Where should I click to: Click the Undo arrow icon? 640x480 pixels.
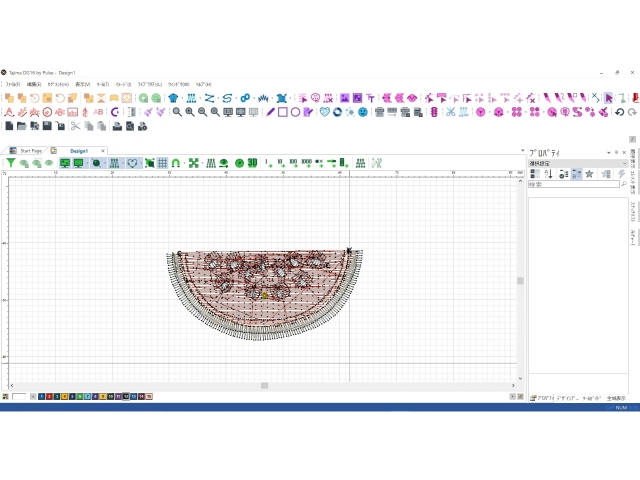coord(620,112)
